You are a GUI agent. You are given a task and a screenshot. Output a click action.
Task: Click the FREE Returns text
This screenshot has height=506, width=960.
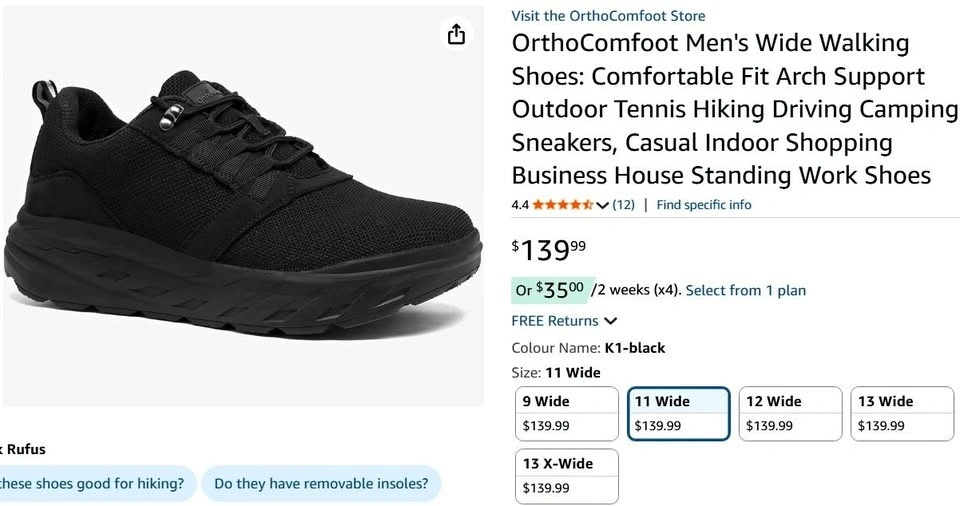(554, 321)
